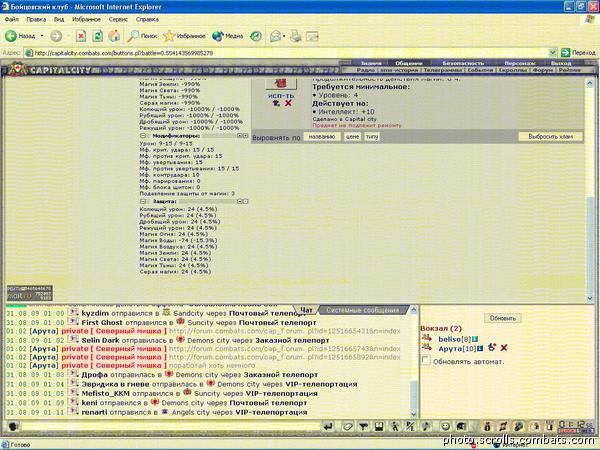The image size is (600, 450).
Task: Sort inventory by названию
Action: 322,137
